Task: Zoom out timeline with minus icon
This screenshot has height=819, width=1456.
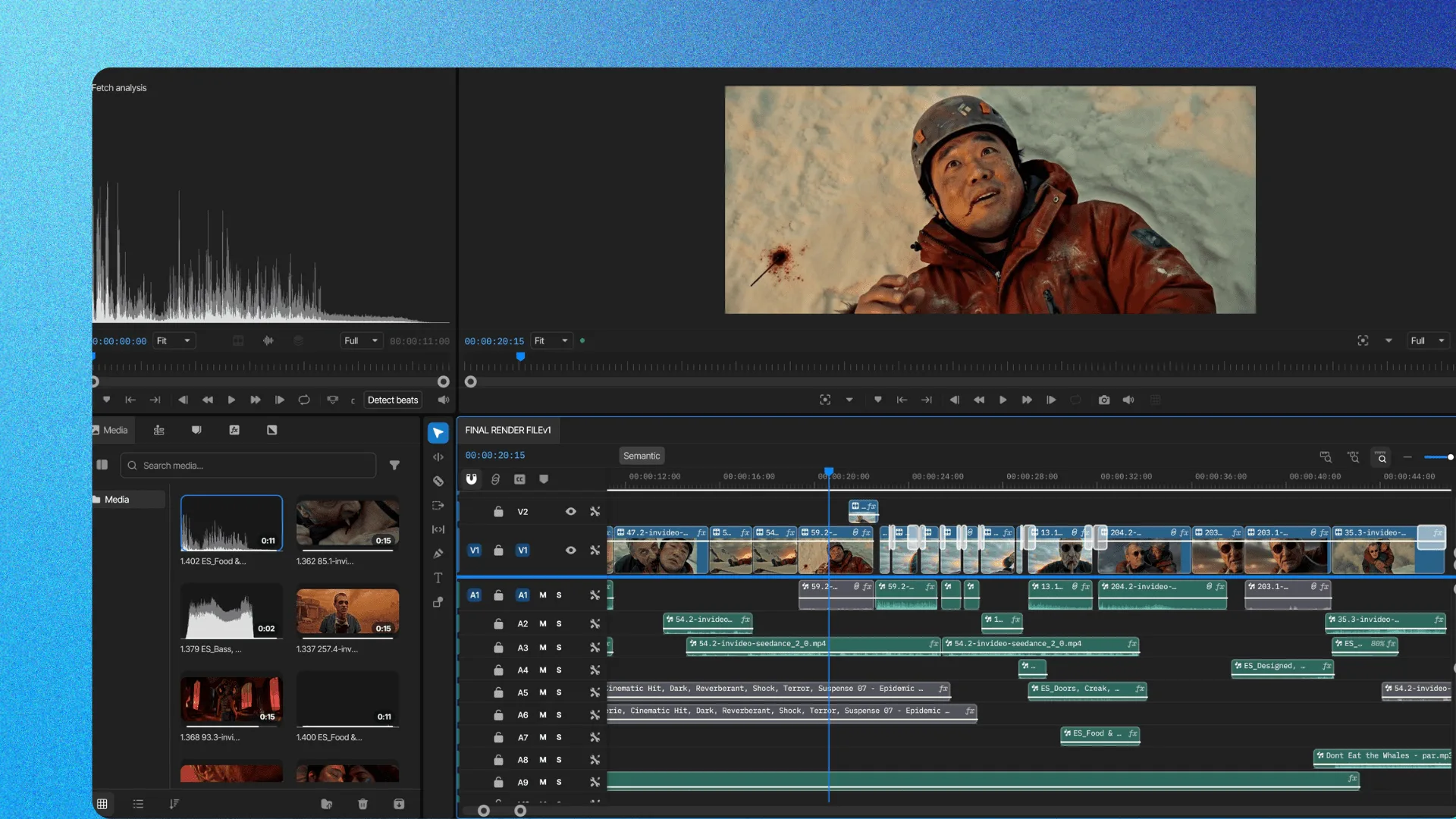Action: click(1407, 457)
